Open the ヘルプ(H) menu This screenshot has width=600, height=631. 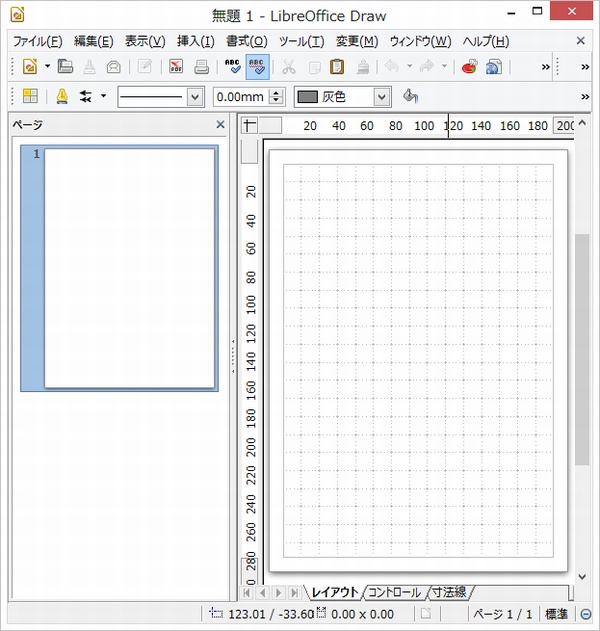coord(486,41)
